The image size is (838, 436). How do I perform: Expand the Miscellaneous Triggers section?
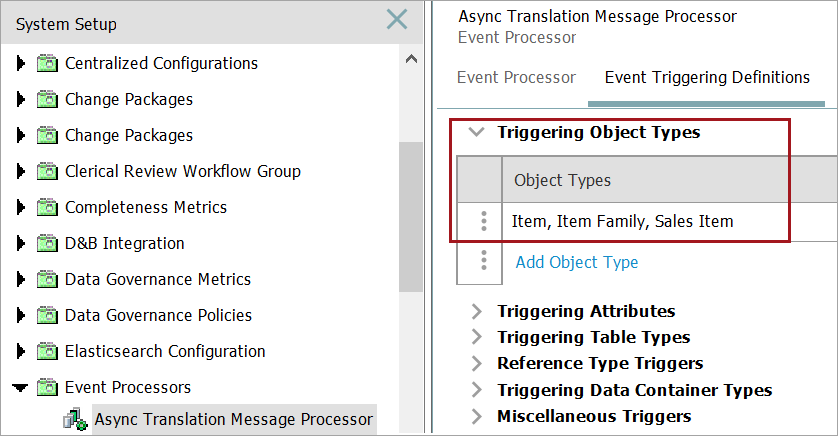(x=477, y=416)
